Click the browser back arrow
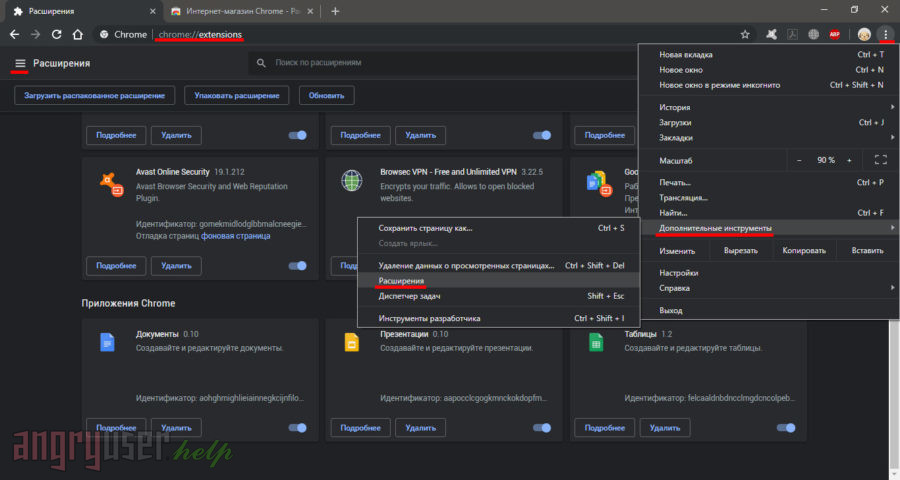The image size is (900, 480). click(x=15, y=34)
